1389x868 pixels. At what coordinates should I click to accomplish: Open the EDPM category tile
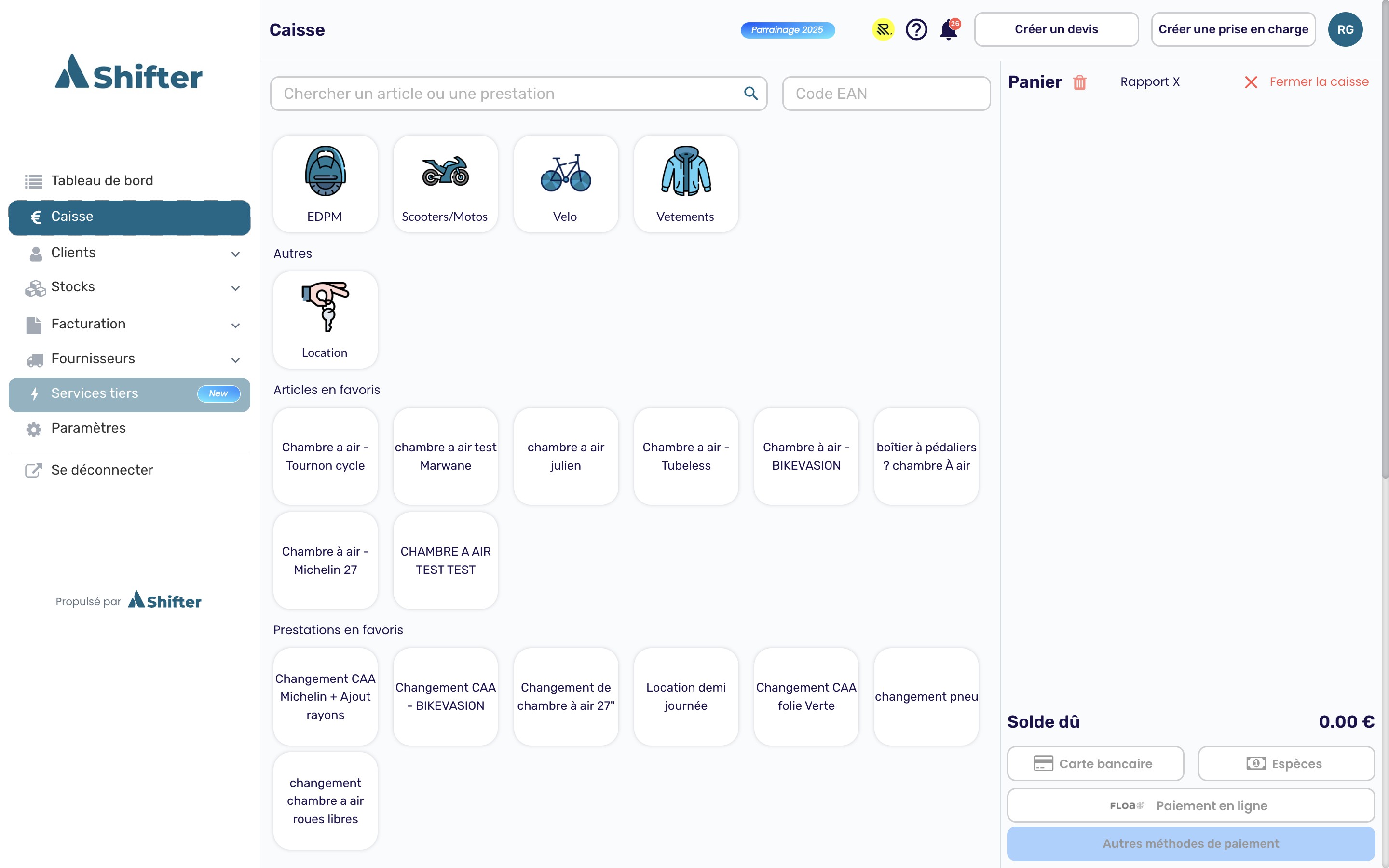(325, 184)
